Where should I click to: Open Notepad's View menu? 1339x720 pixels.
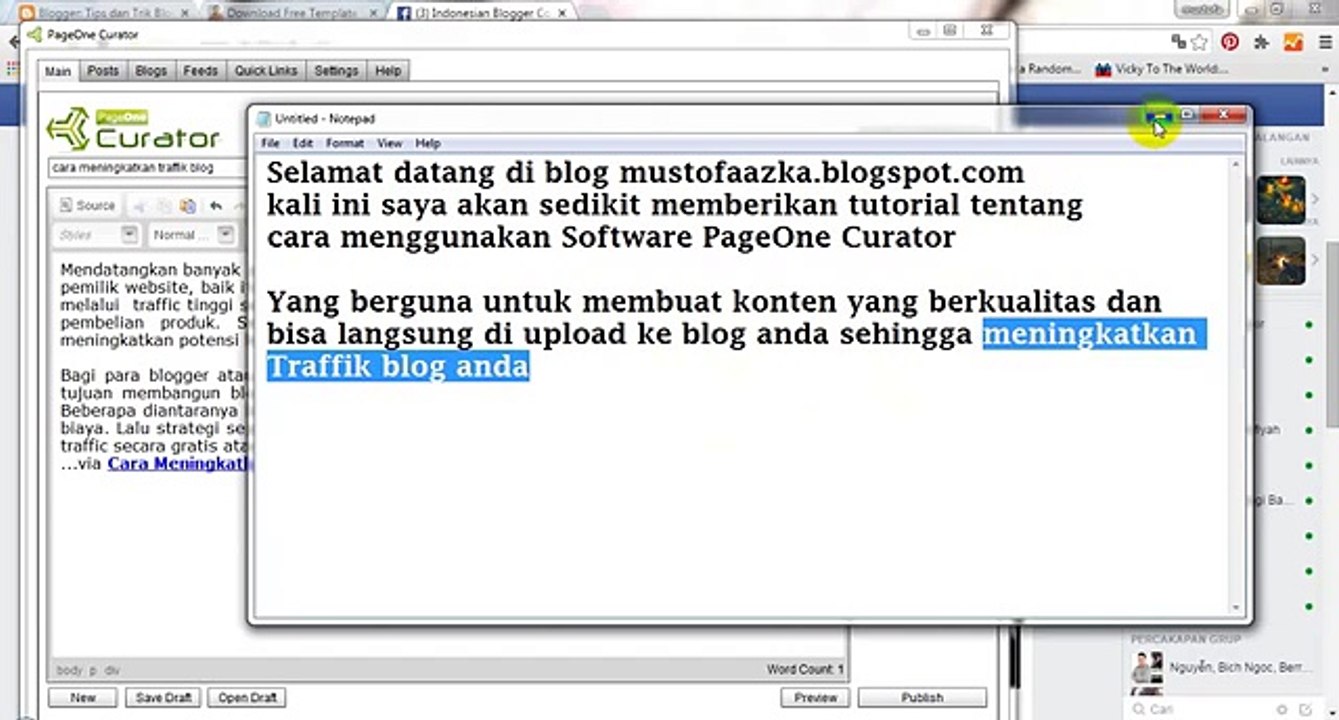coord(389,144)
